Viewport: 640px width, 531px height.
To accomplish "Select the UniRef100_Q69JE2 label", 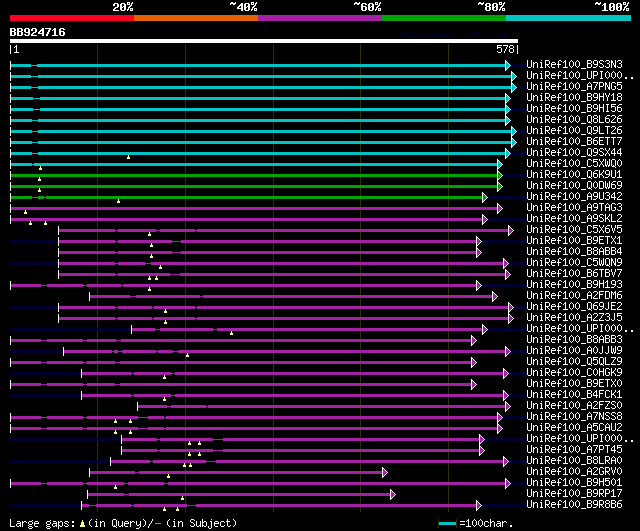I will pos(574,307).
